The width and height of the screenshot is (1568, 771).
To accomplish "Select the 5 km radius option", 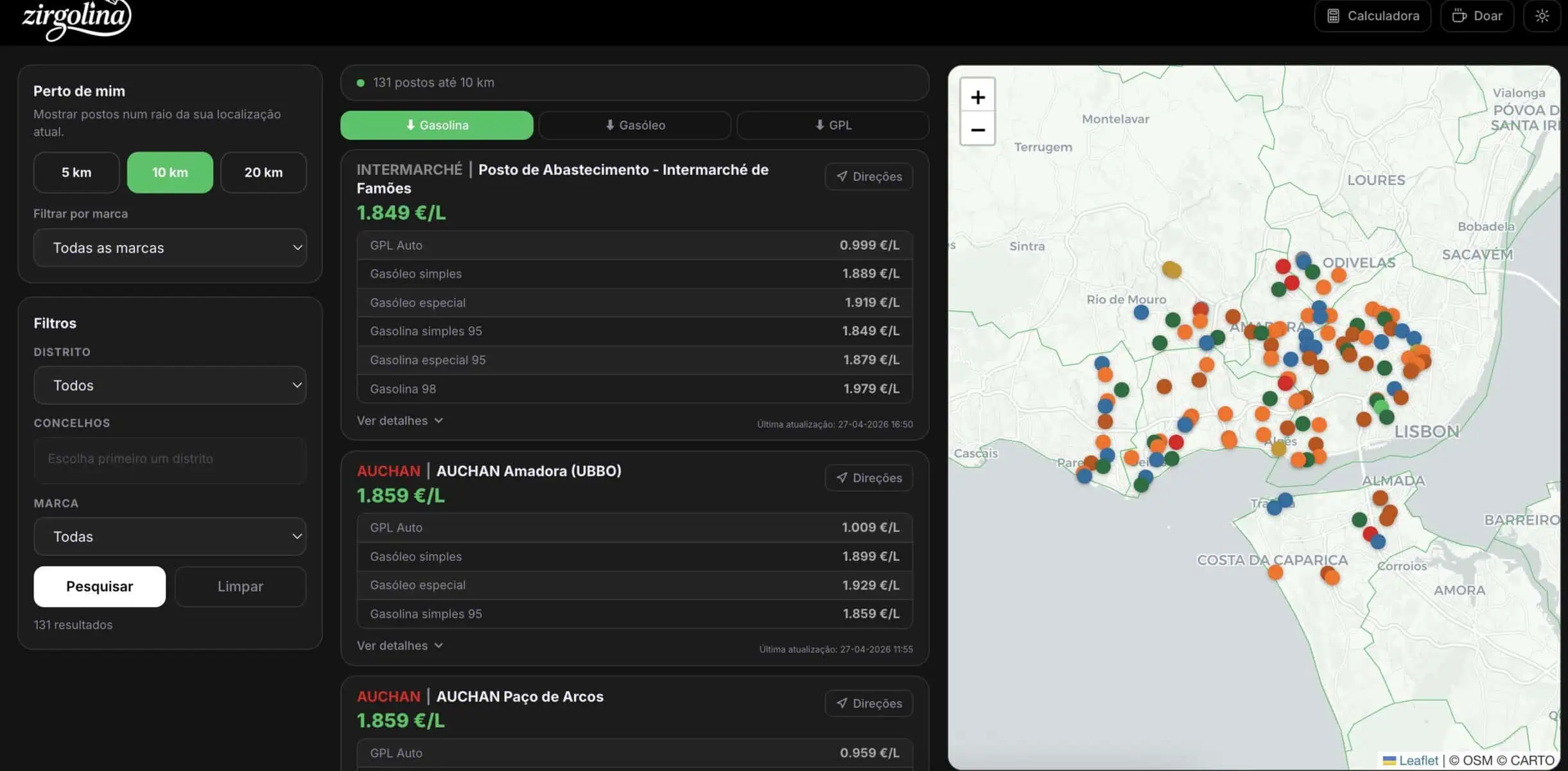I will pyautogui.click(x=76, y=172).
